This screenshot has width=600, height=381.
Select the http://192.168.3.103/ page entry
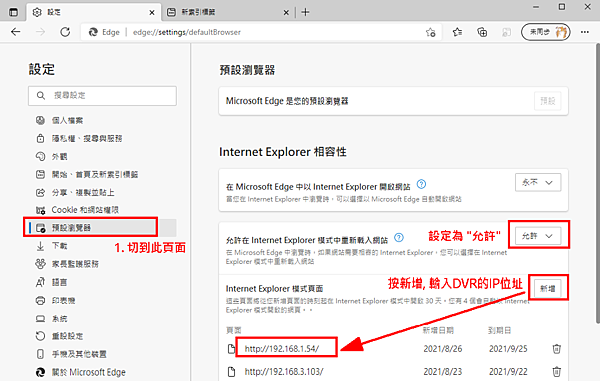tap(284, 371)
